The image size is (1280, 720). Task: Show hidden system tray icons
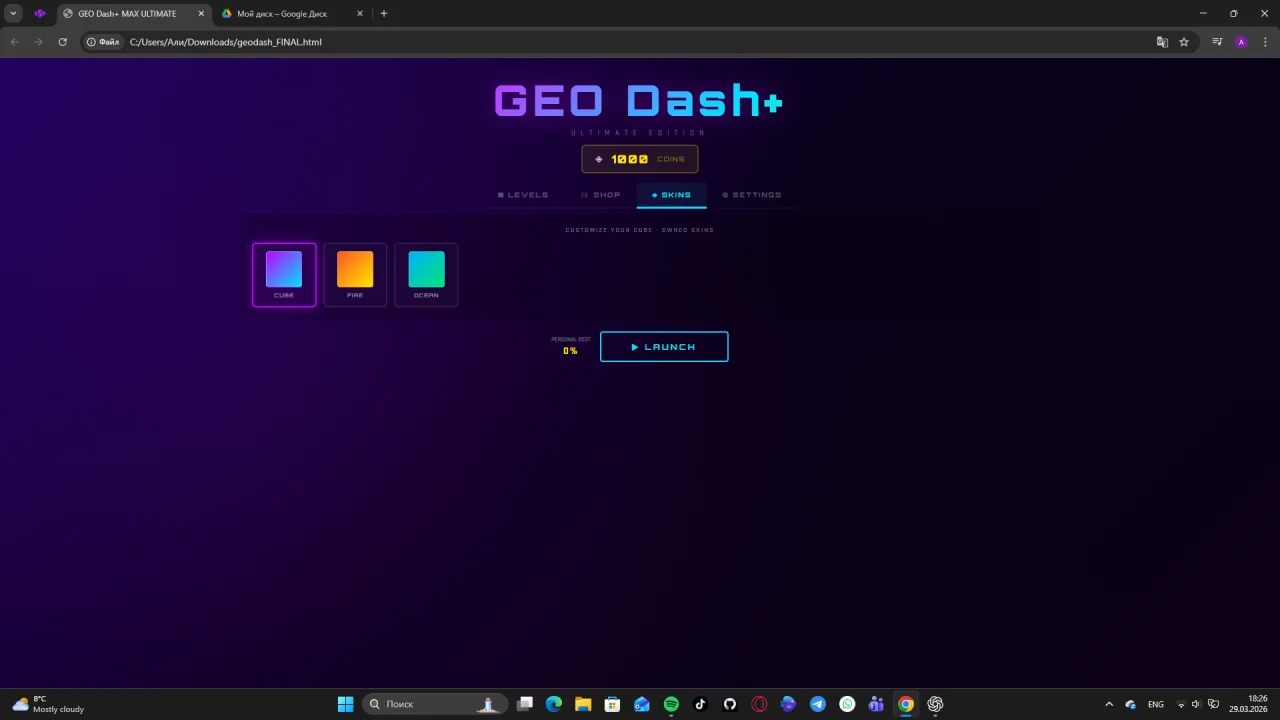(x=1109, y=704)
